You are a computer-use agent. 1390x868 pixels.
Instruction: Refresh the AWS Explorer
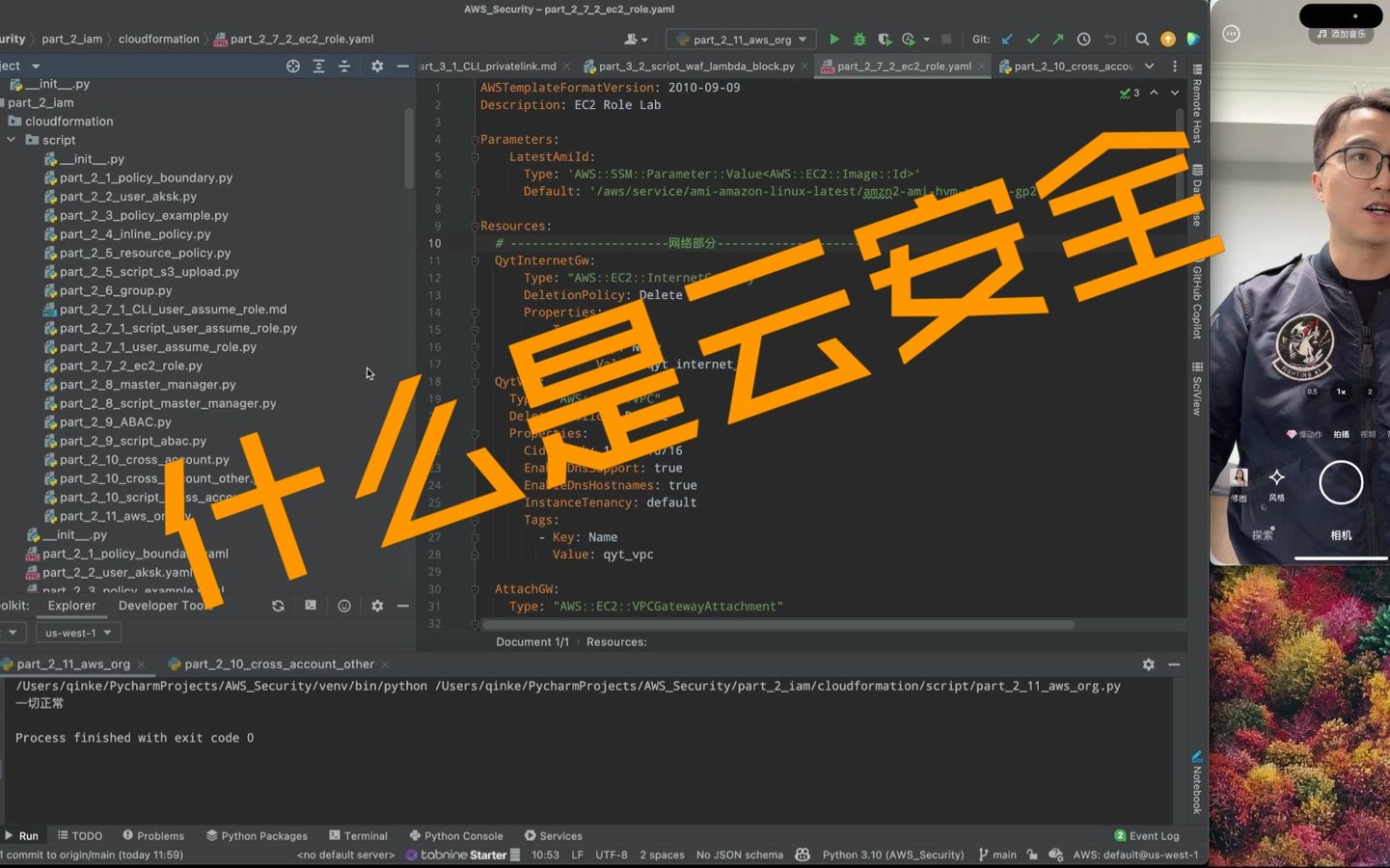(x=278, y=606)
